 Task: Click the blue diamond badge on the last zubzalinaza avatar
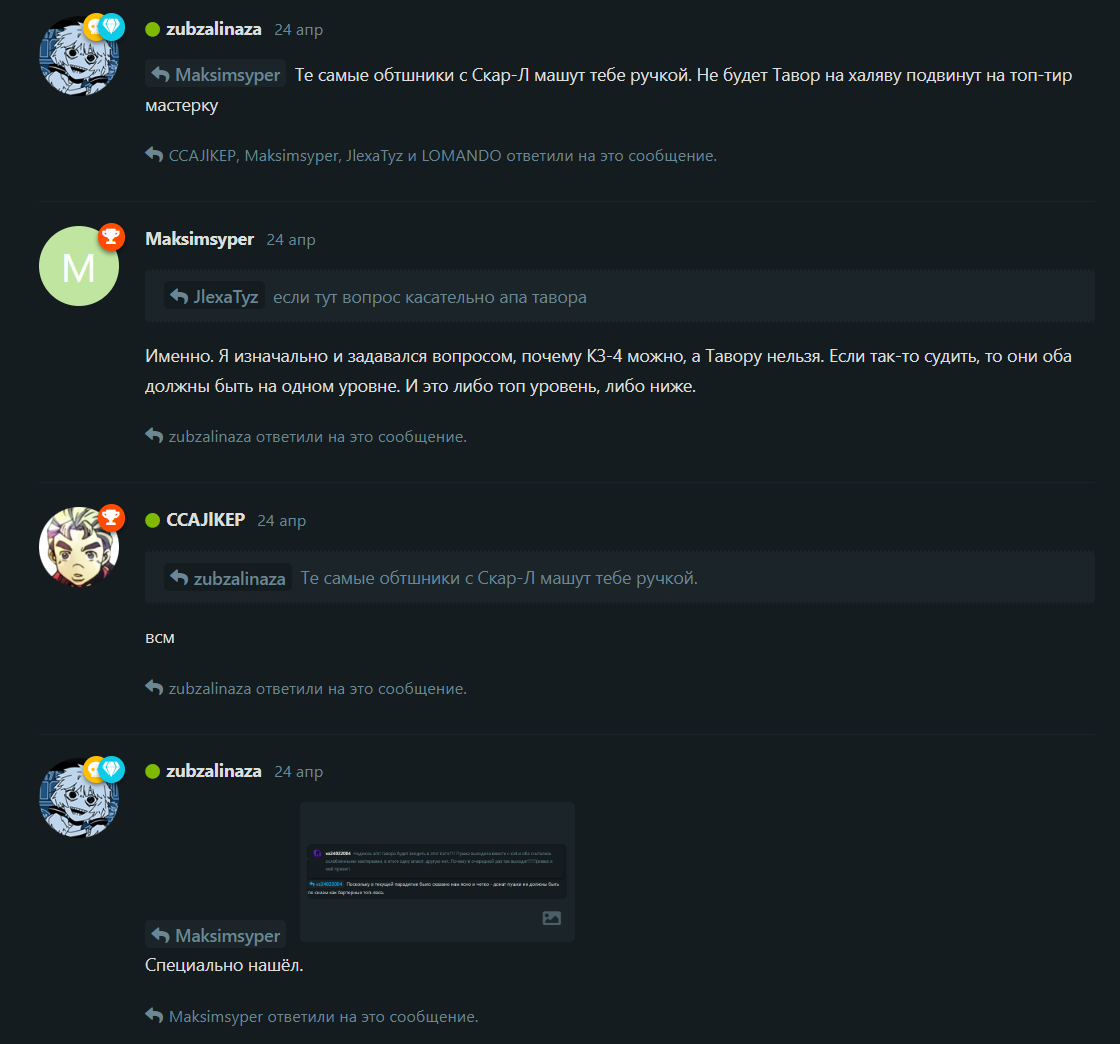(111, 769)
